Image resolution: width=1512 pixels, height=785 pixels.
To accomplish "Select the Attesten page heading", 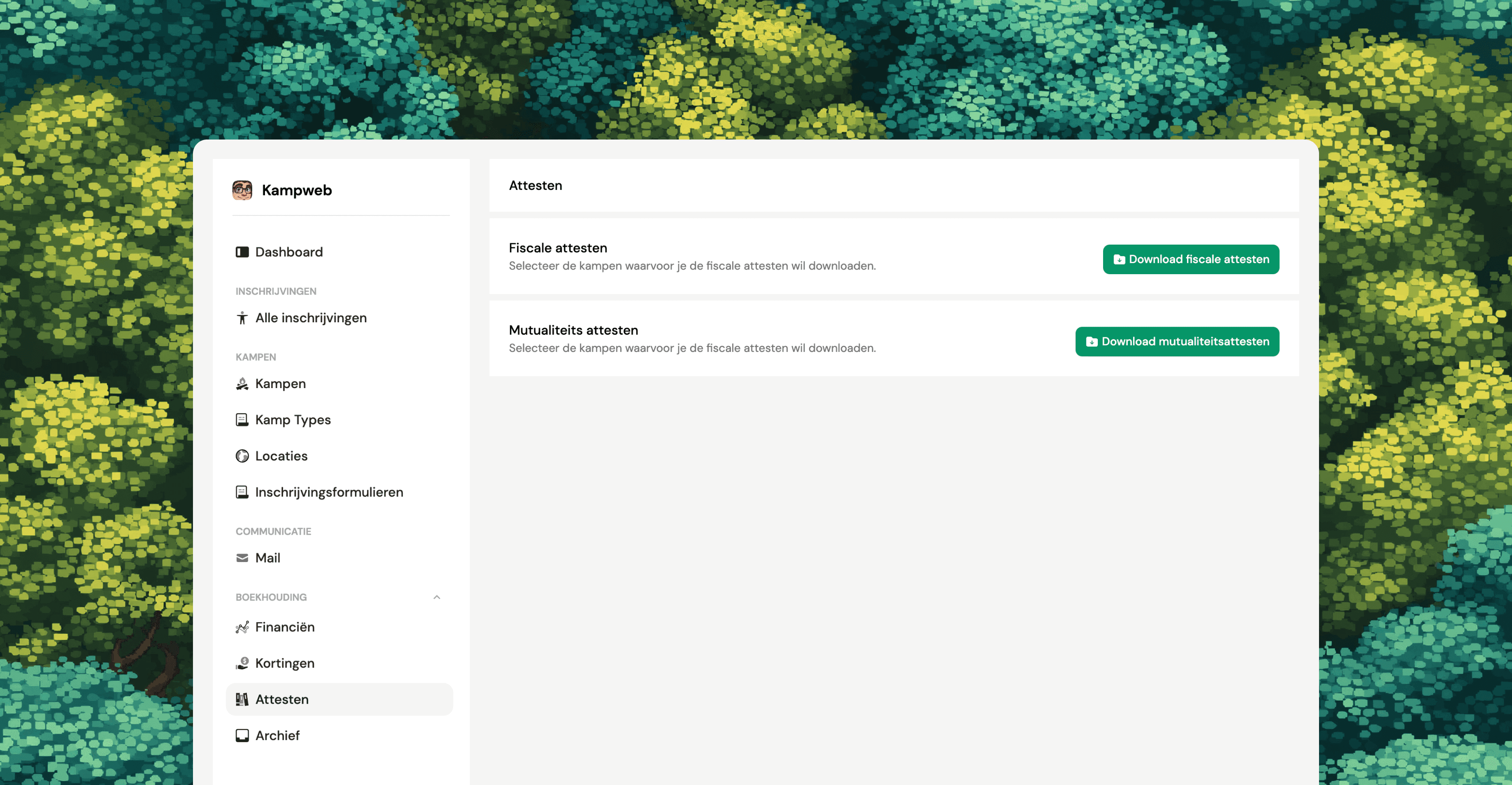I will click(535, 185).
